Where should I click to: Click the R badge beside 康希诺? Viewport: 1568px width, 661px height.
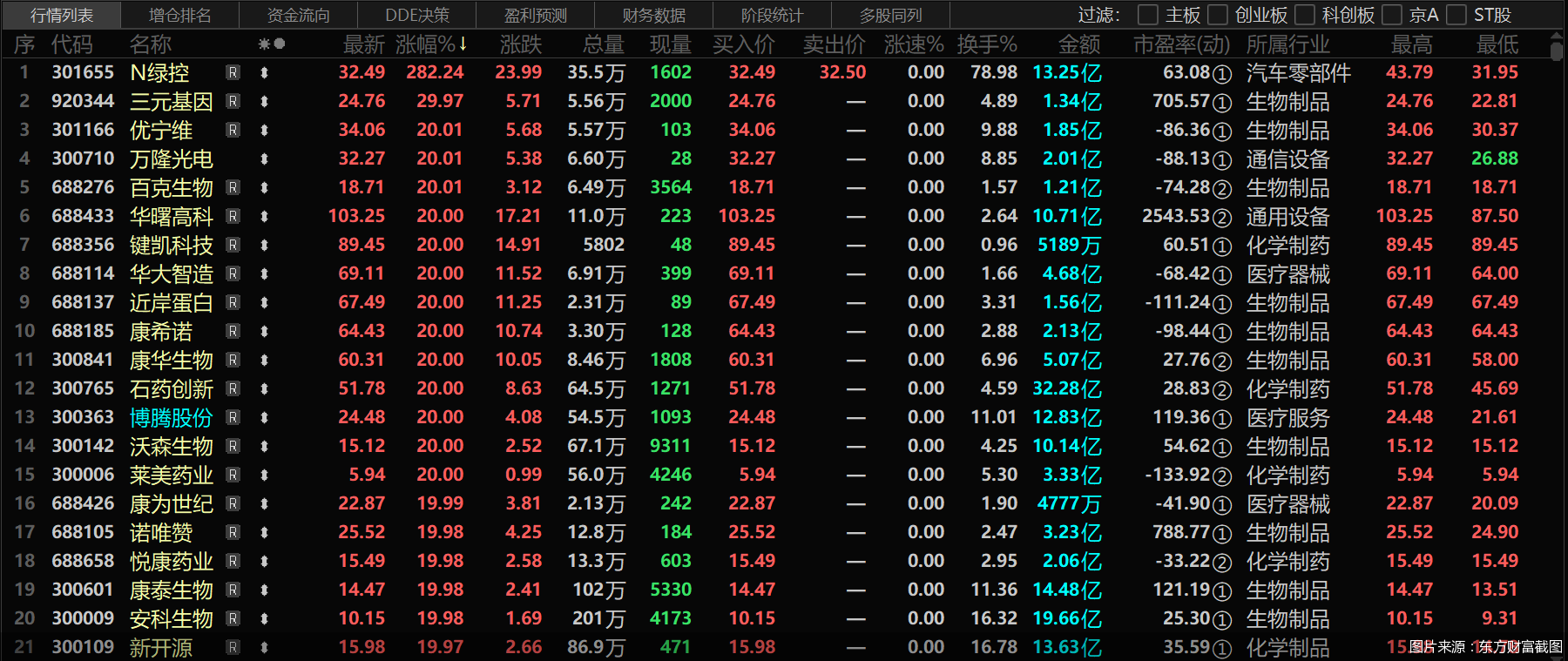coord(233,332)
